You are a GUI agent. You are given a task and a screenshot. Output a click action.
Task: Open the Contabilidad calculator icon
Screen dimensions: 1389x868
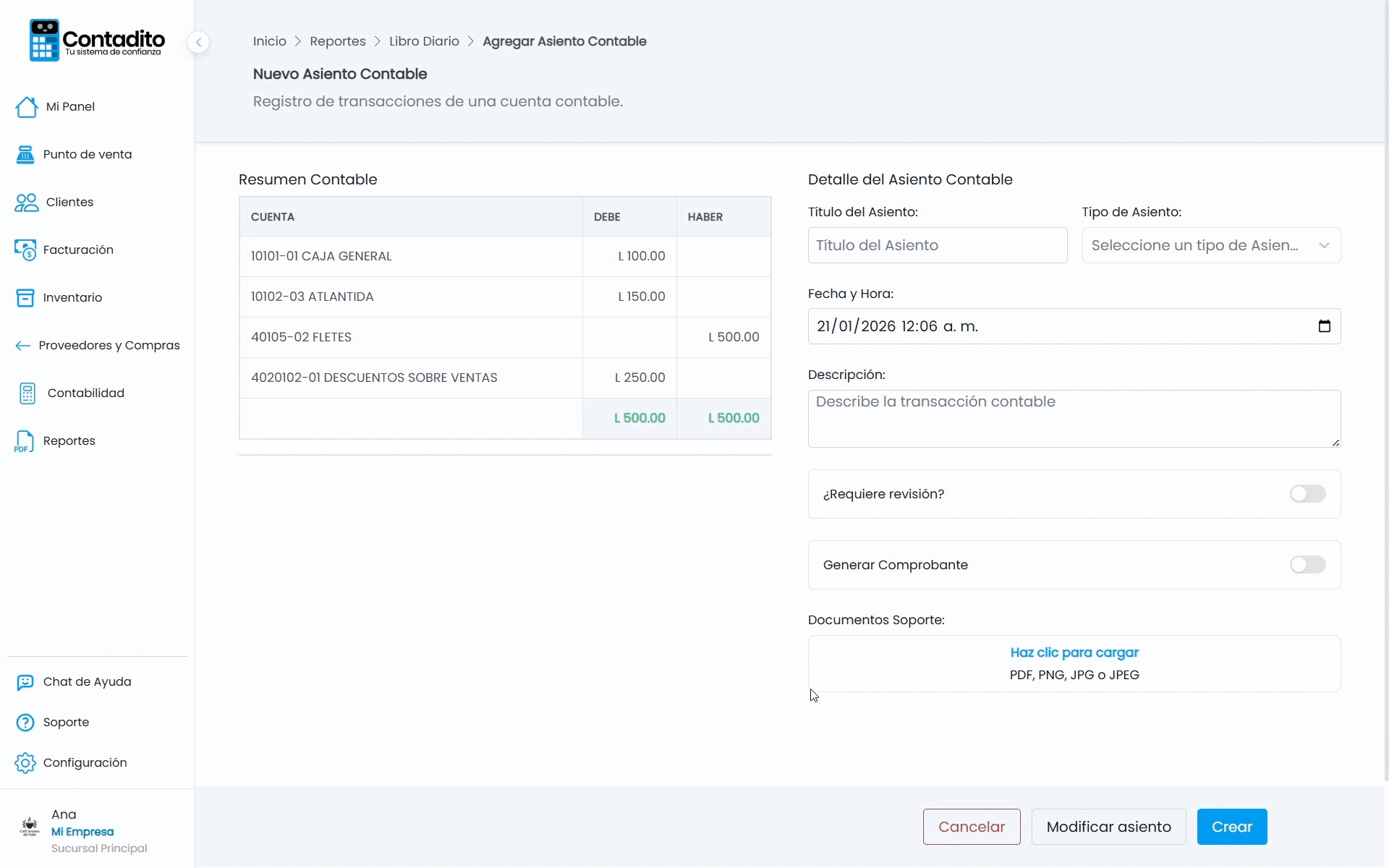pos(27,393)
